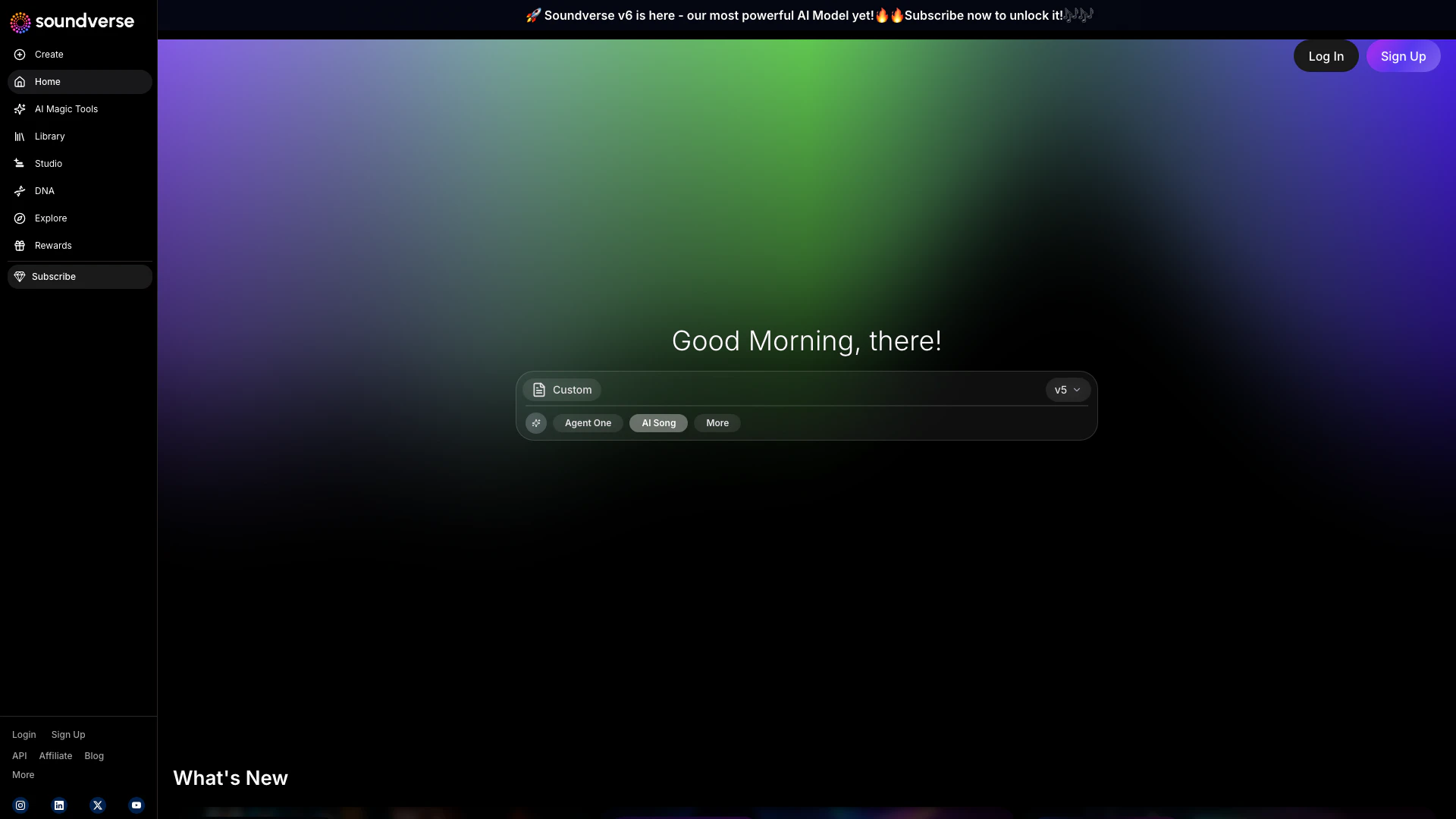The width and height of the screenshot is (1456, 819).
Task: Toggle the Custom mode button
Action: (x=562, y=390)
